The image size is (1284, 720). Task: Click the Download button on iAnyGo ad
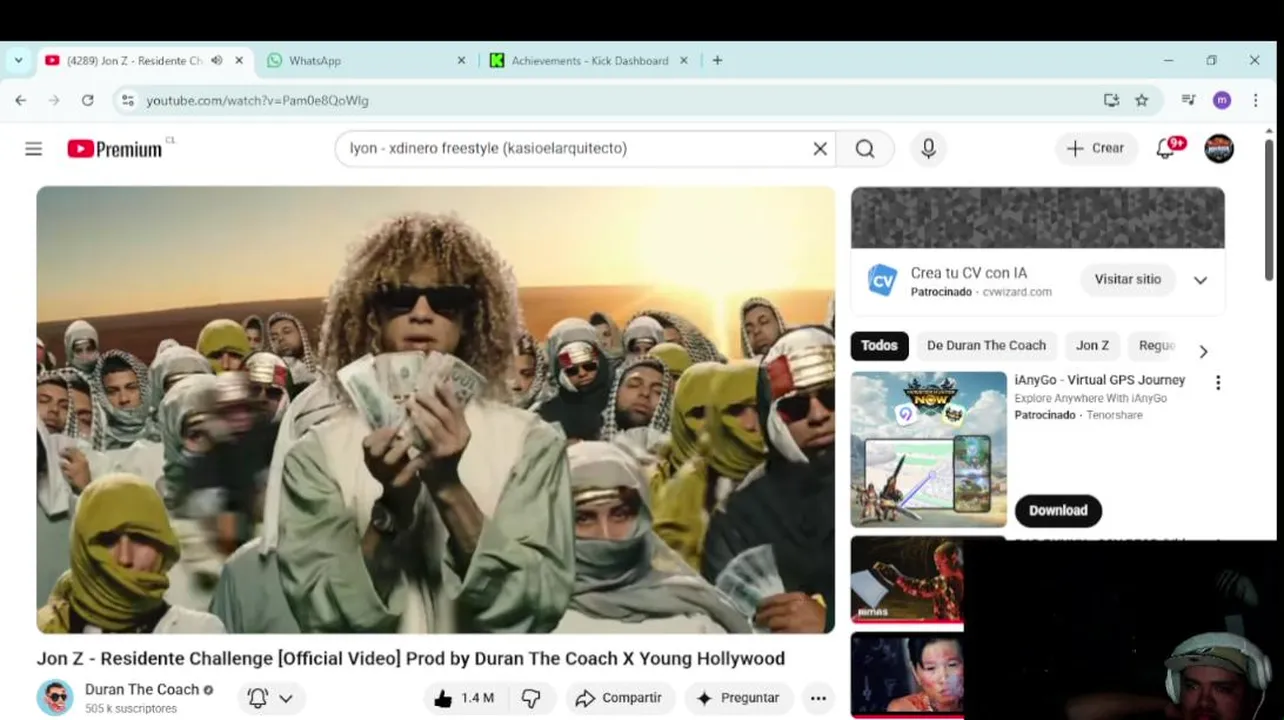pos(1058,511)
